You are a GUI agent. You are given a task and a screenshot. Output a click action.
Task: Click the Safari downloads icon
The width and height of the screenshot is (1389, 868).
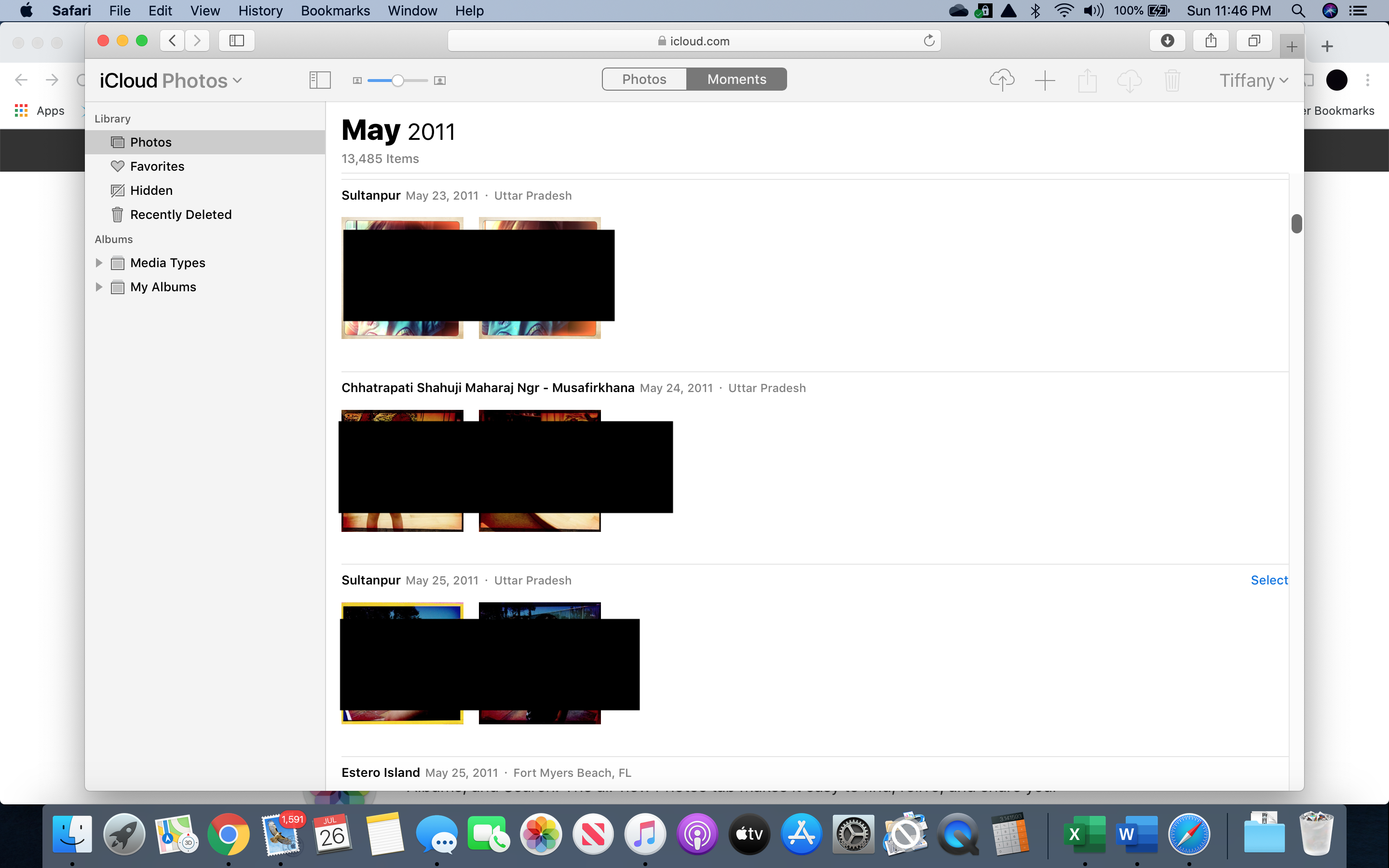(1167, 41)
